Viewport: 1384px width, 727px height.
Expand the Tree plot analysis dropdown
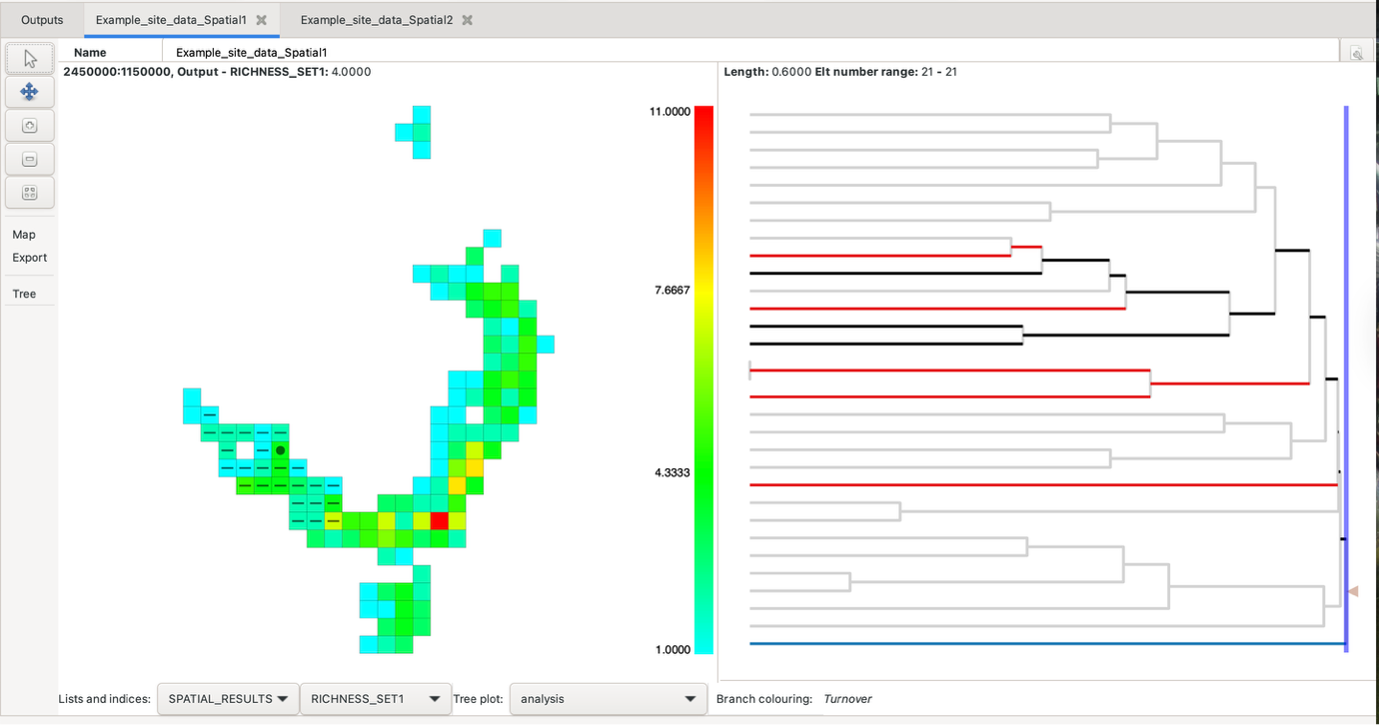coord(608,699)
